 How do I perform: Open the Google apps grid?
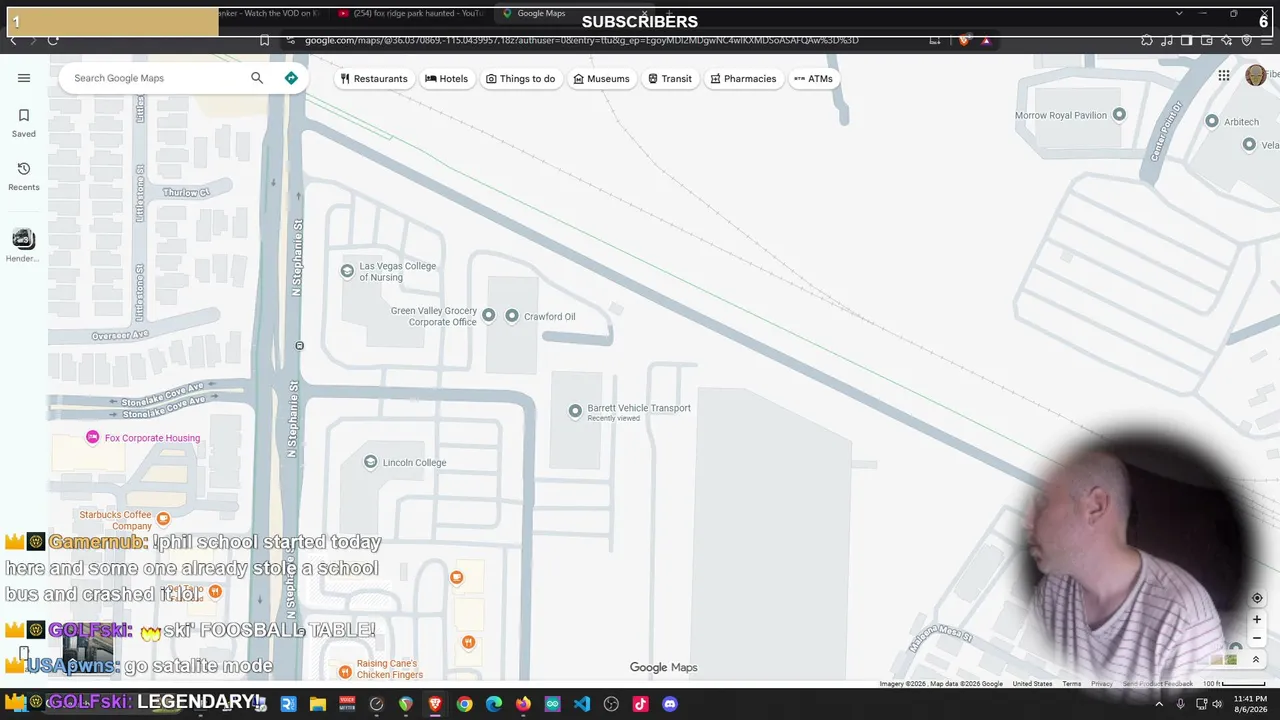pyautogui.click(x=1224, y=76)
